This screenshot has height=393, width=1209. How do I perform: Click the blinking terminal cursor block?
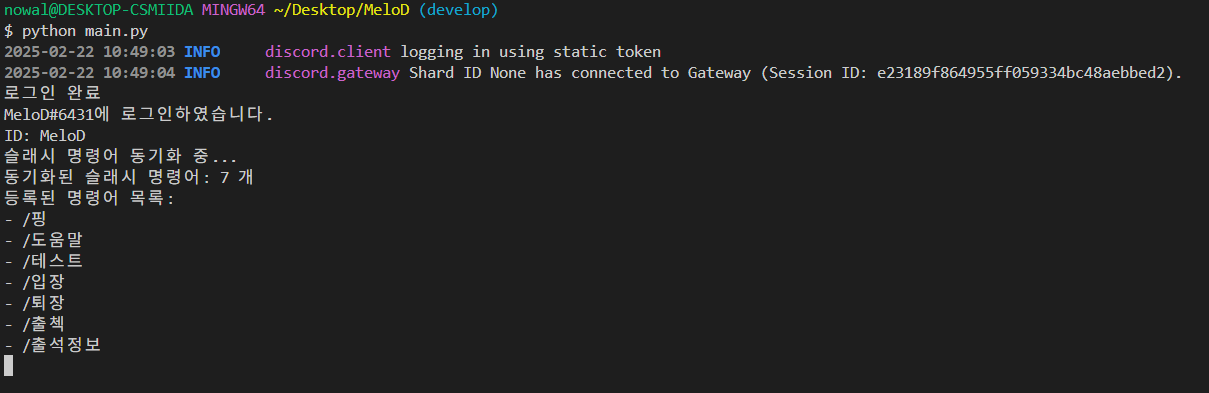pyautogui.click(x=8, y=366)
